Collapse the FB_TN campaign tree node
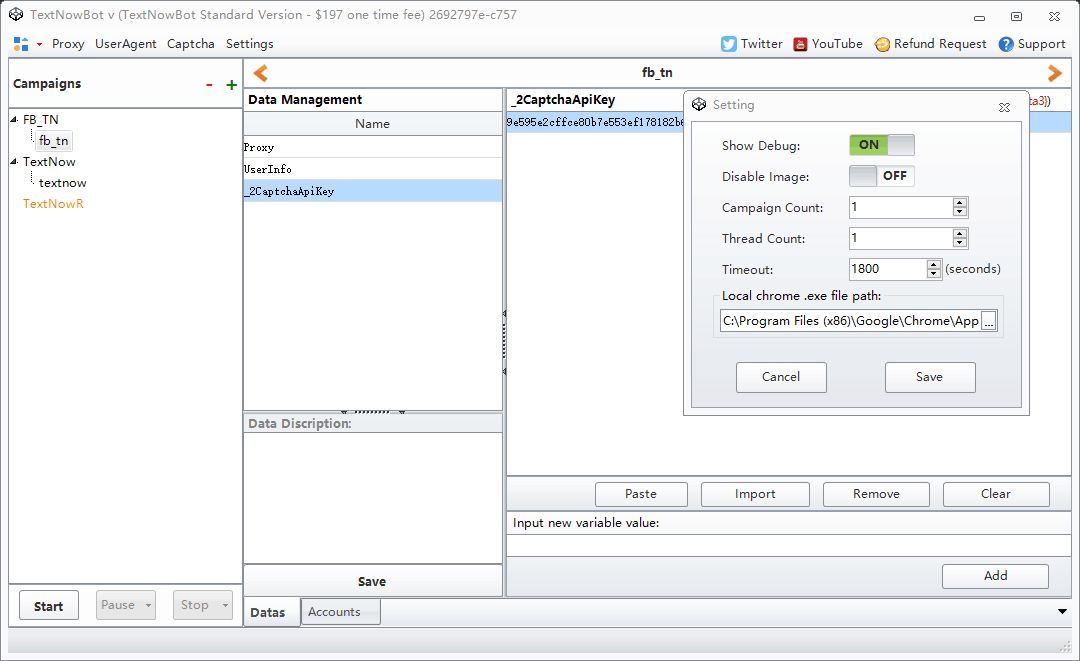This screenshot has height=661, width=1080. click(14, 120)
